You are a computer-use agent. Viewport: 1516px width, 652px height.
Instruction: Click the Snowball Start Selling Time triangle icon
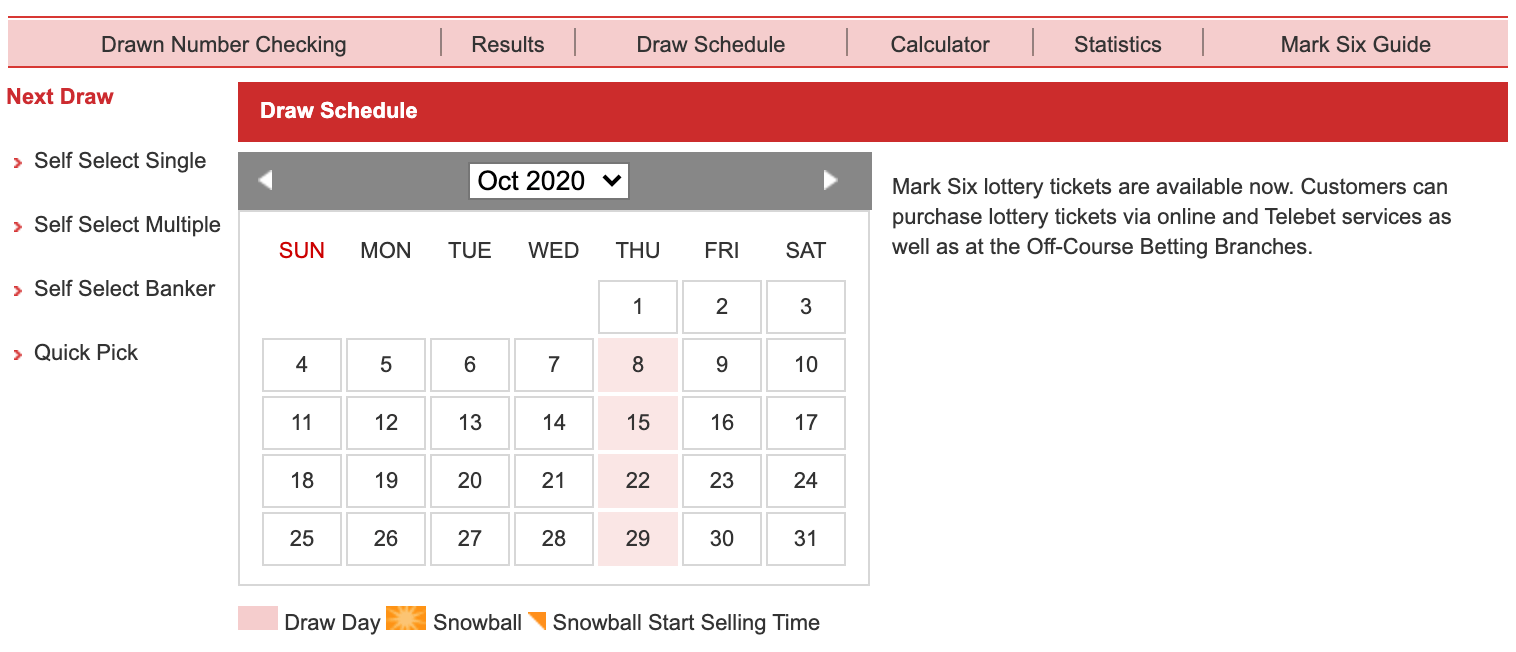tap(537, 620)
